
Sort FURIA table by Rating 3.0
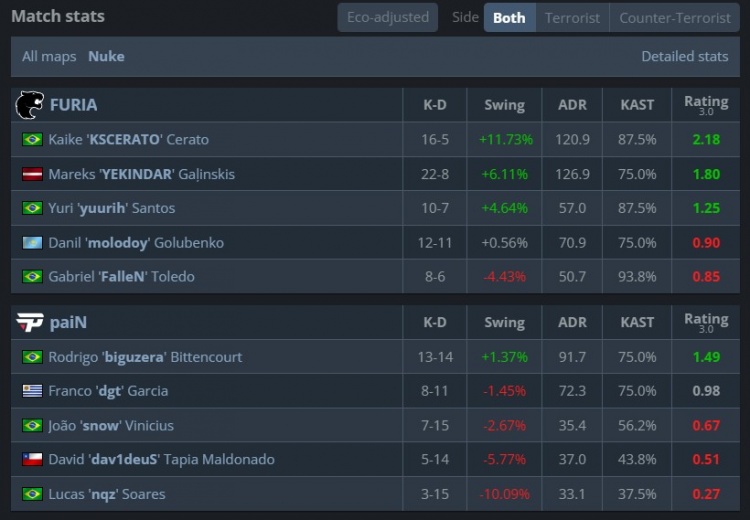pyautogui.click(x=706, y=104)
